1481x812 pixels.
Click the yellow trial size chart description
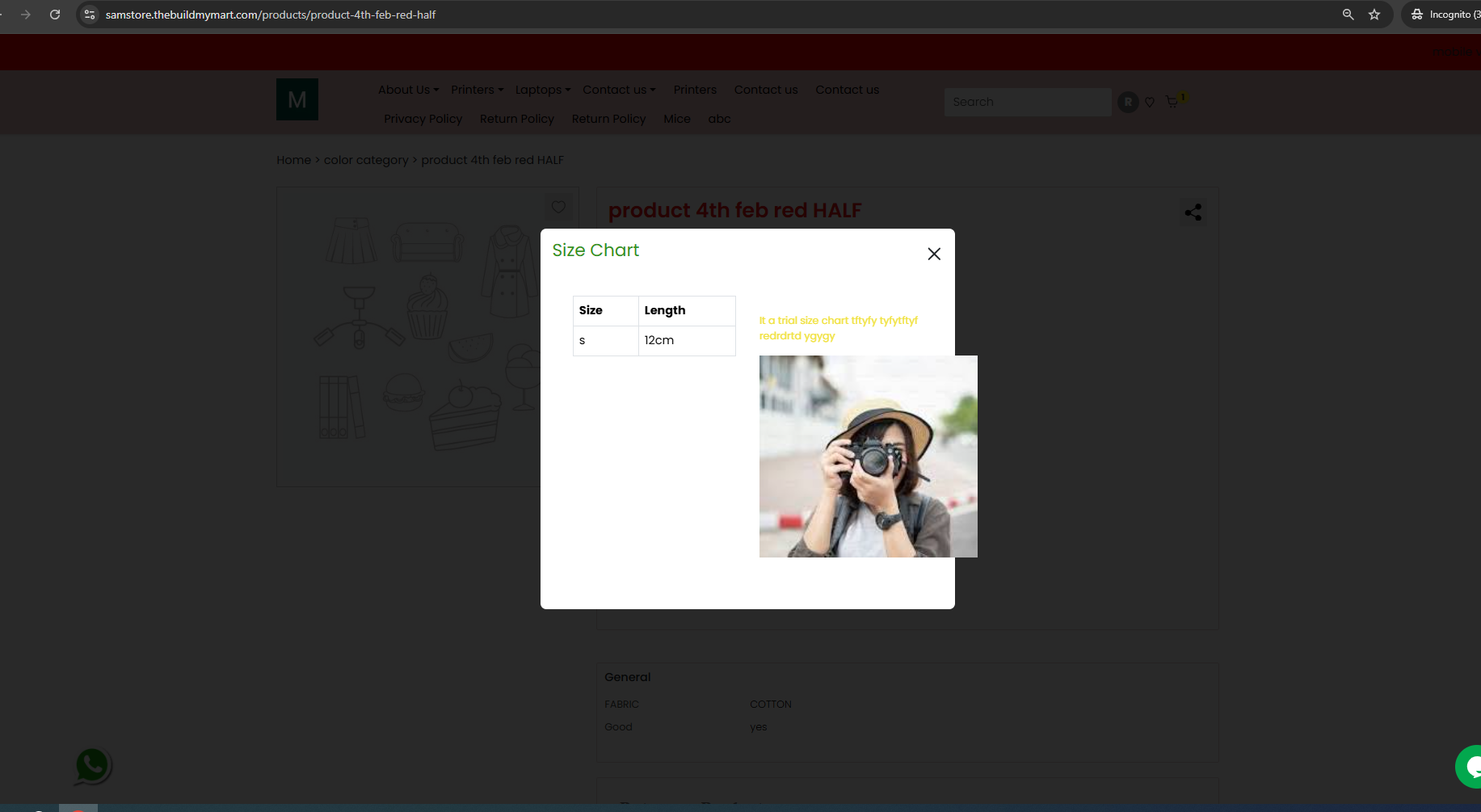click(x=839, y=328)
